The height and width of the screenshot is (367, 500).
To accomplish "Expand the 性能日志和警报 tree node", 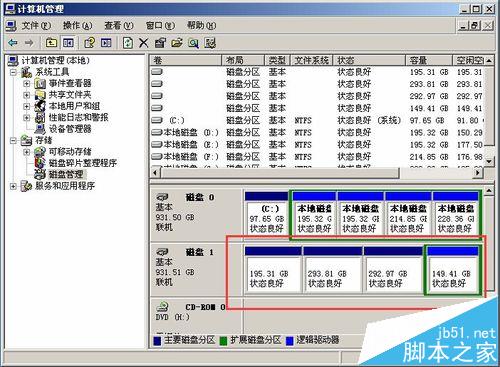I will 27,118.
